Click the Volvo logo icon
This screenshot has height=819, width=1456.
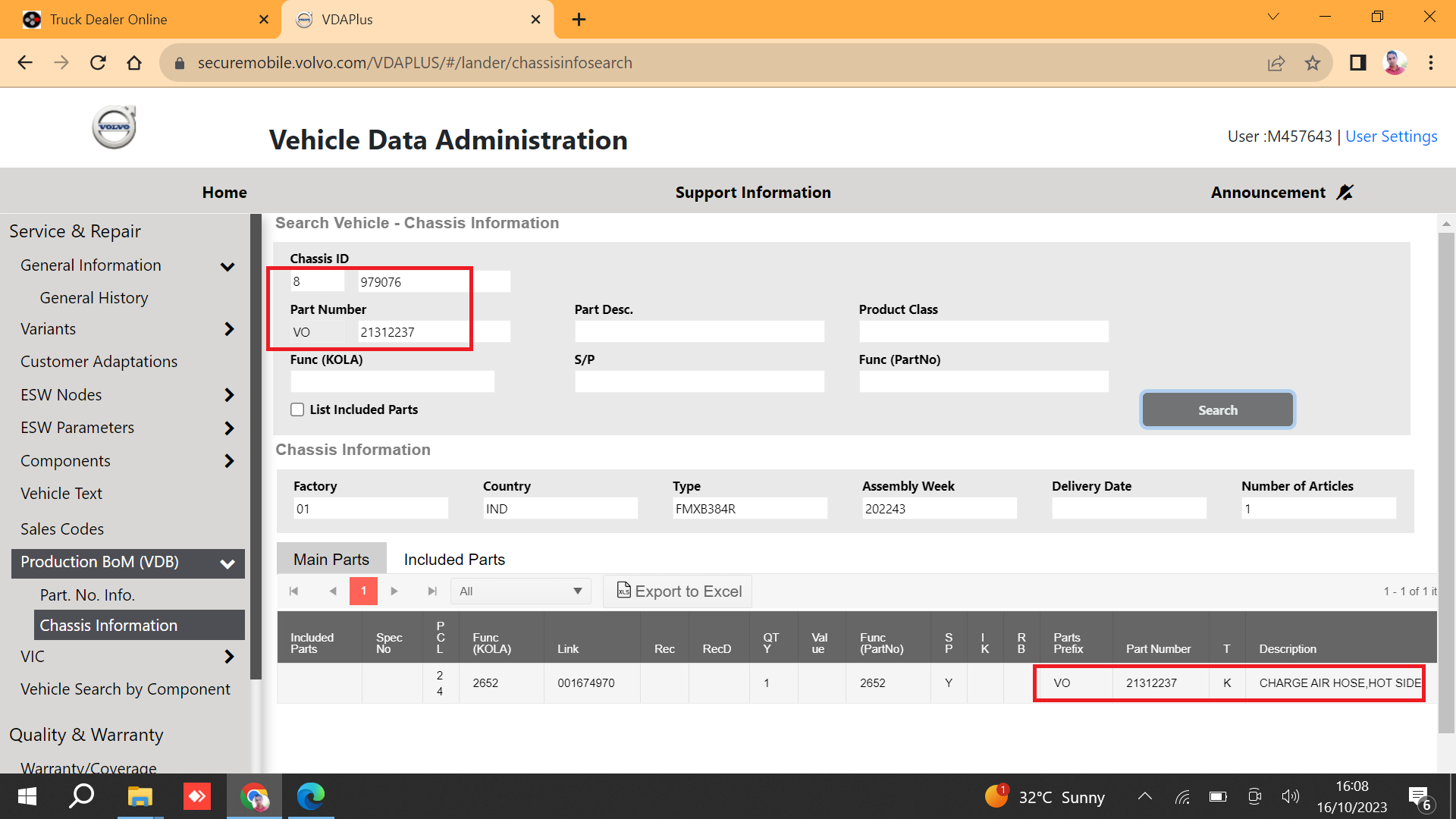click(x=115, y=127)
